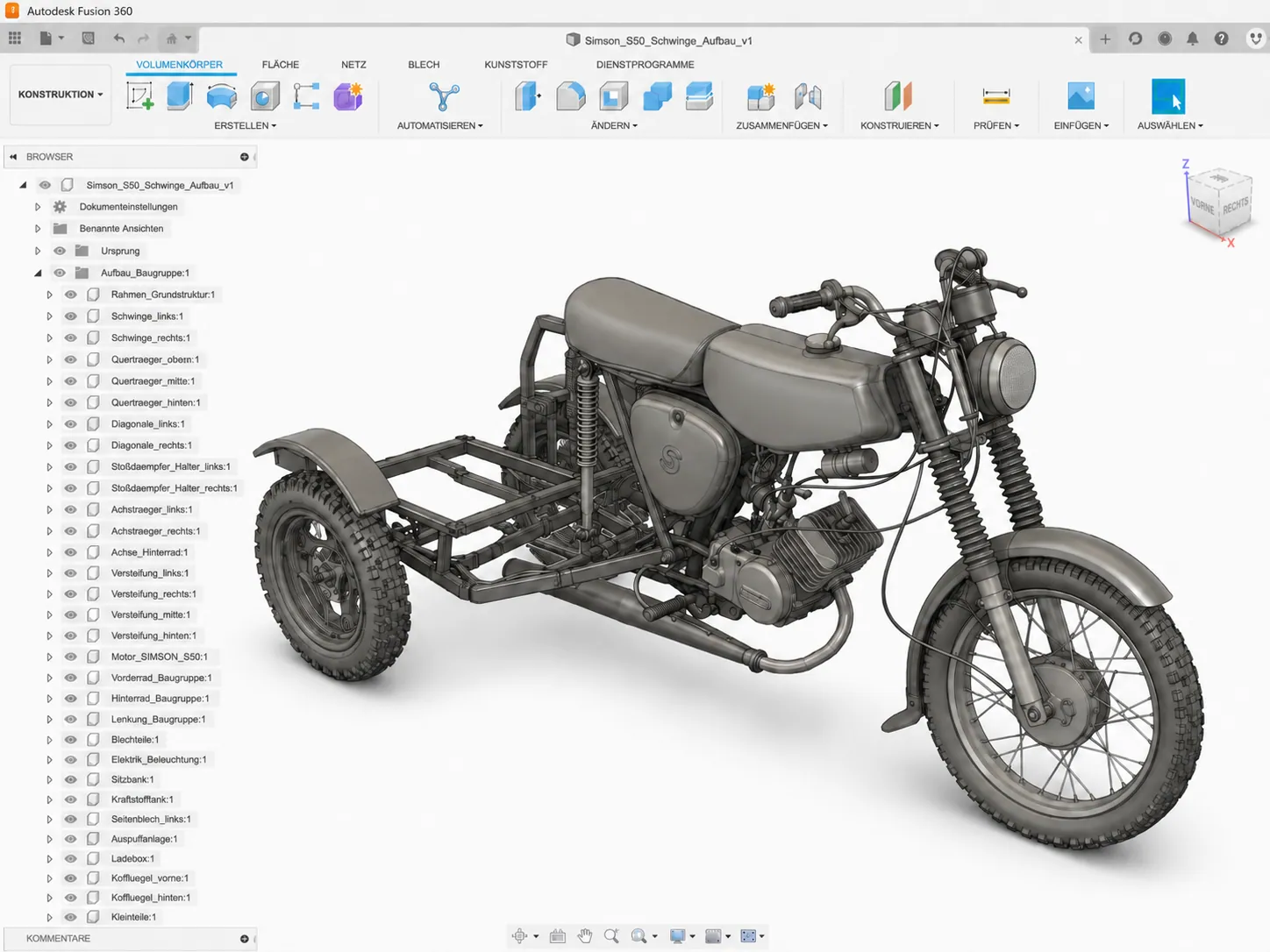
Task: Switch to the KUNSTSTOFF tab
Action: (516, 65)
